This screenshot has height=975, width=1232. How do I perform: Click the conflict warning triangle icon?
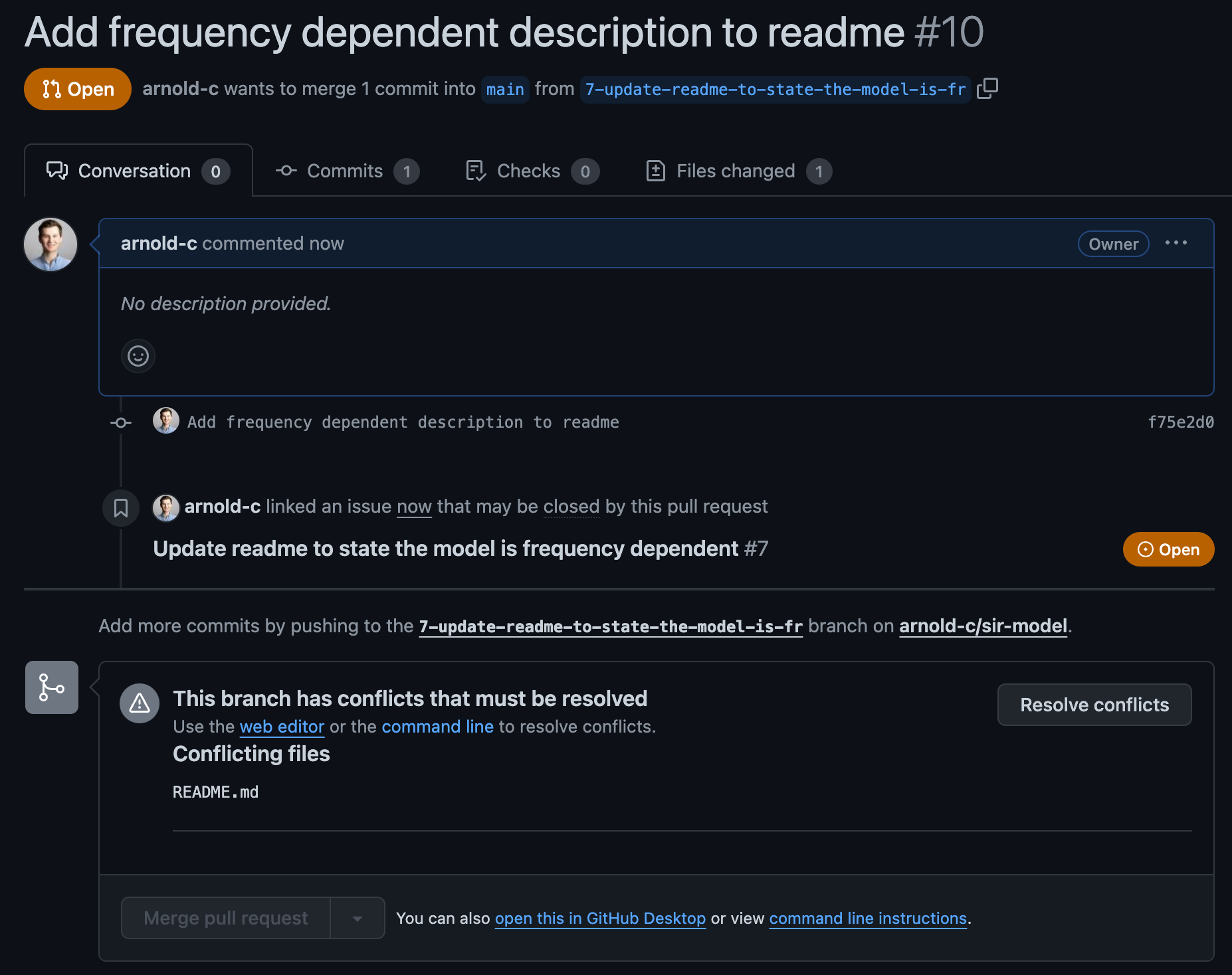click(140, 703)
